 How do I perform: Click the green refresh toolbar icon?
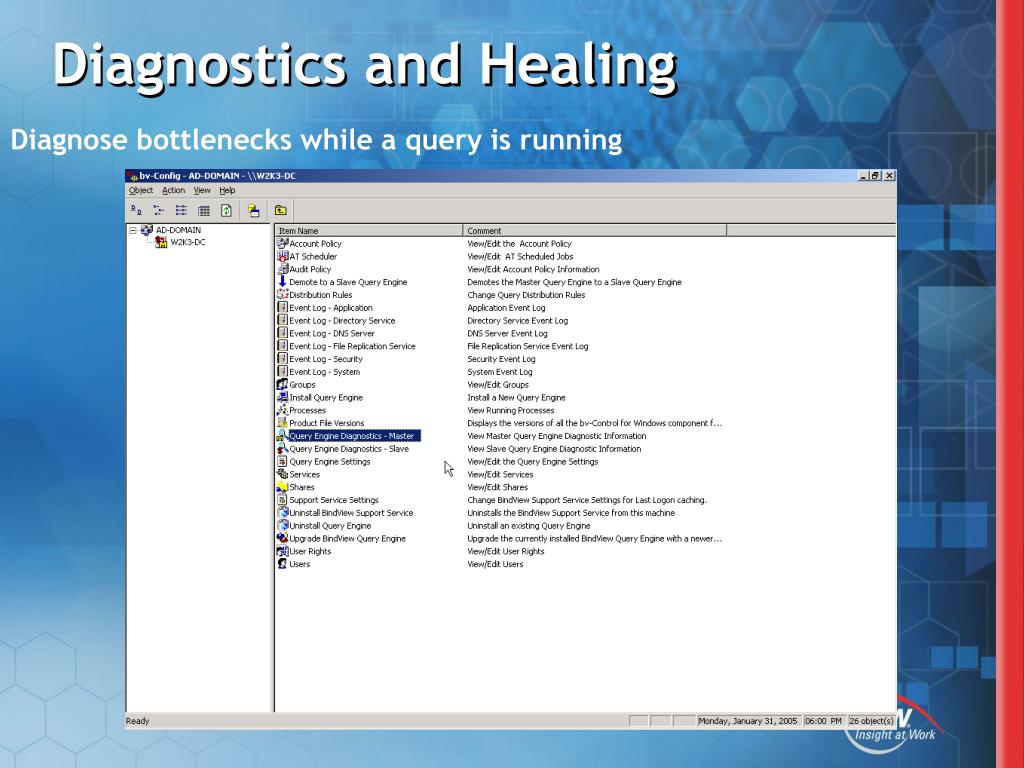(226, 210)
